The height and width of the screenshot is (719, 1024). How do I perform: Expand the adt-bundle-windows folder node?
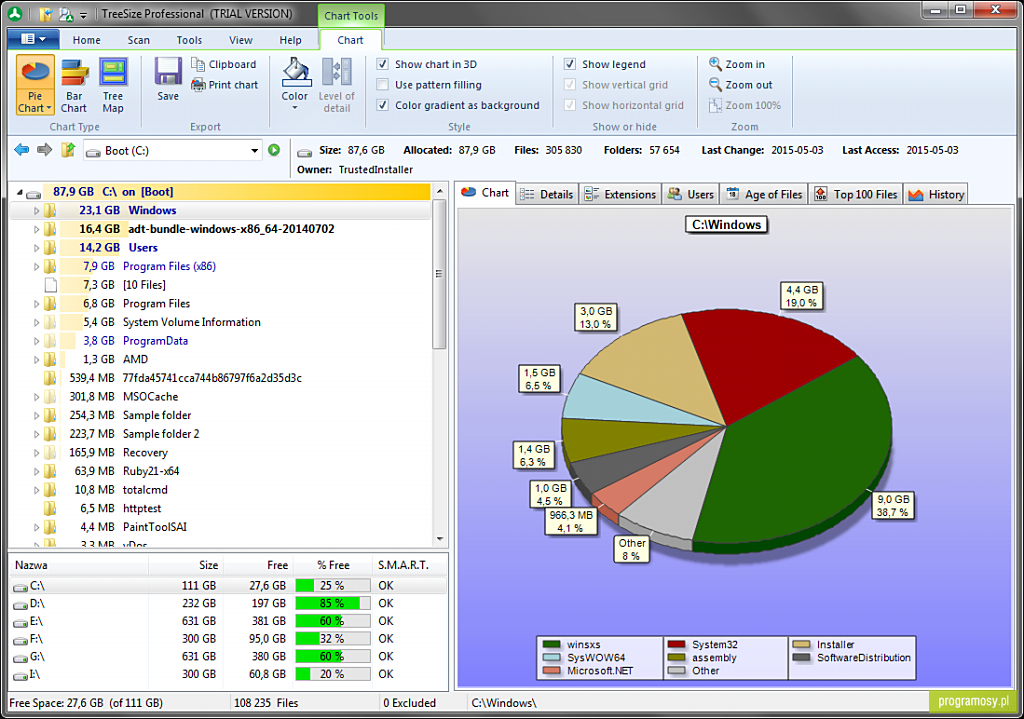coord(37,229)
